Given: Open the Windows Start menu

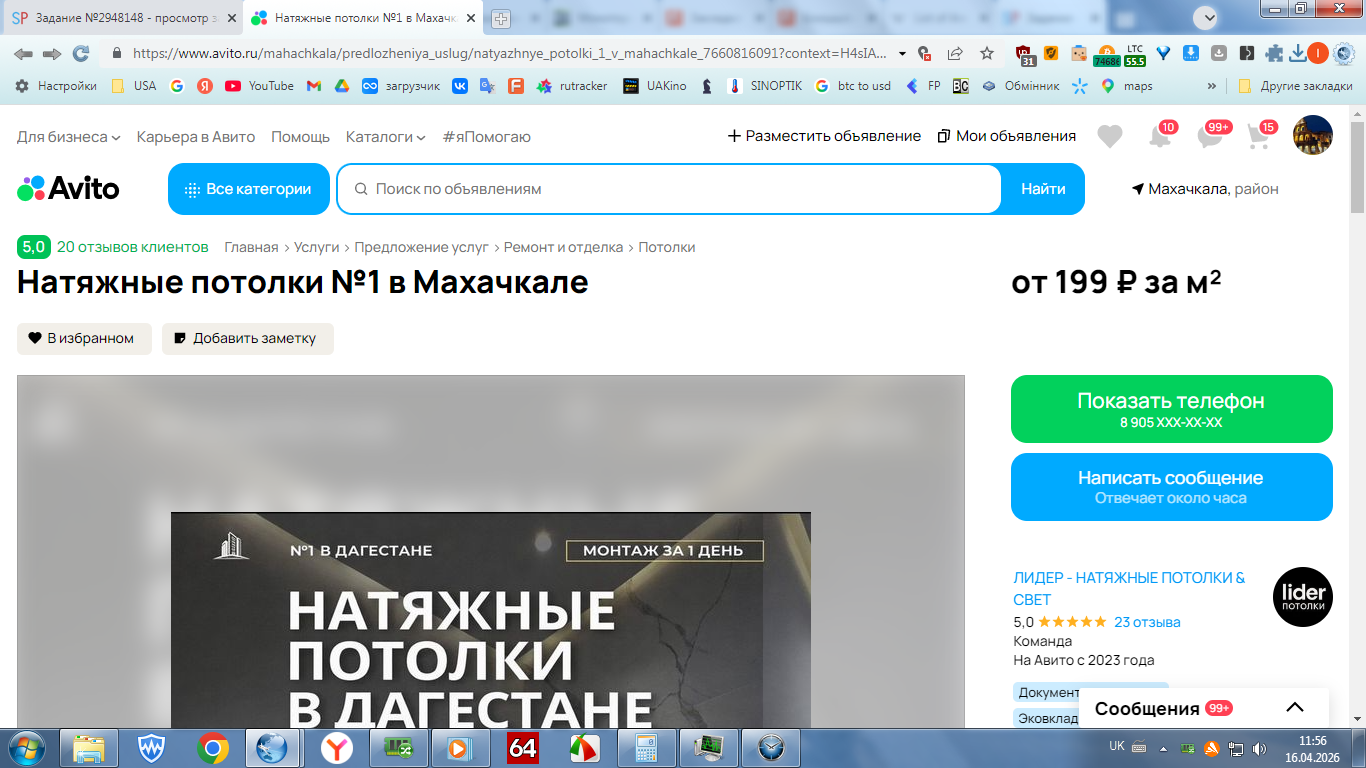Looking at the screenshot, I should pos(26,748).
